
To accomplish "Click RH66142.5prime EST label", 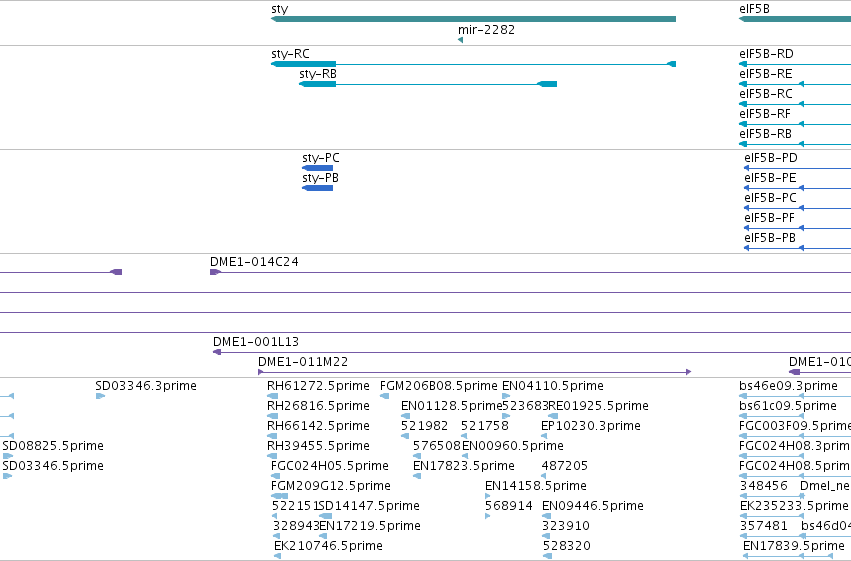I will point(319,426).
